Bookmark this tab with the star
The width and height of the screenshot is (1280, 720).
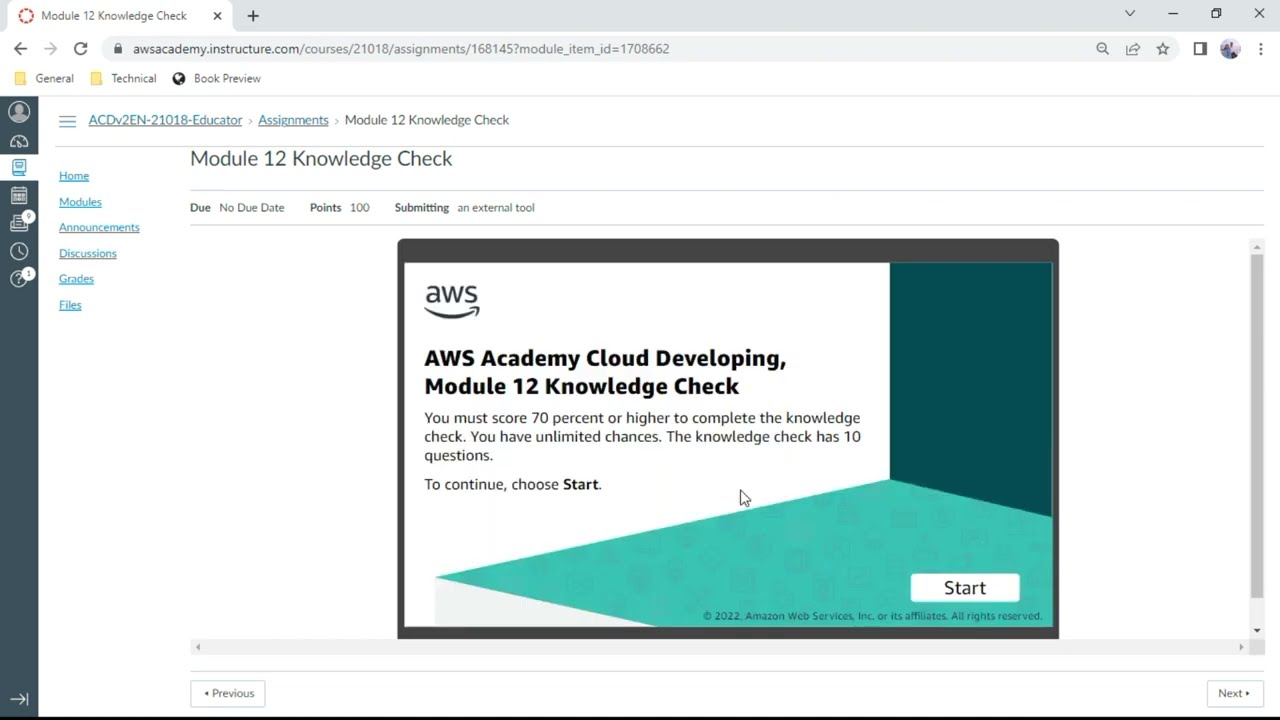(x=1163, y=48)
